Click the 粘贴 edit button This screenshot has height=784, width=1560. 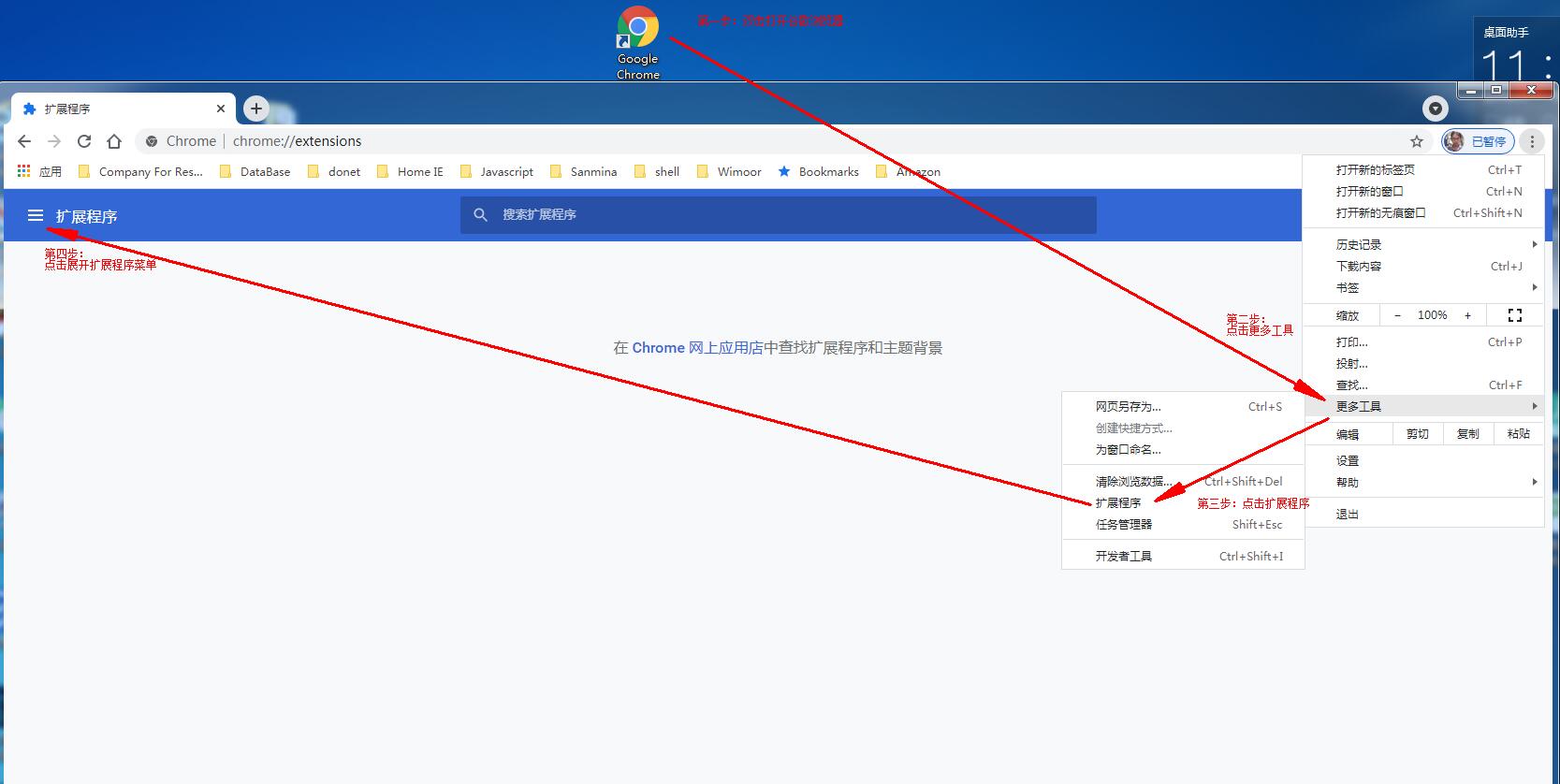pos(1519,434)
